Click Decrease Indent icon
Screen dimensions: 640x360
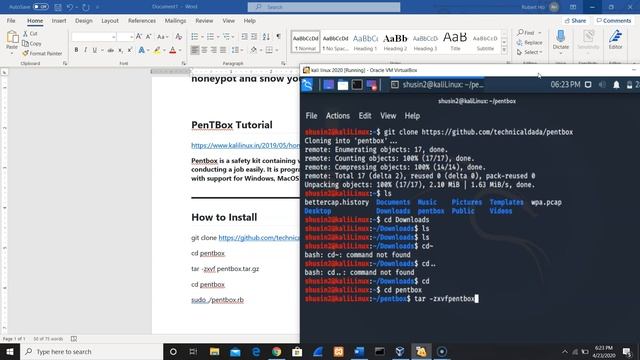coord(244,37)
